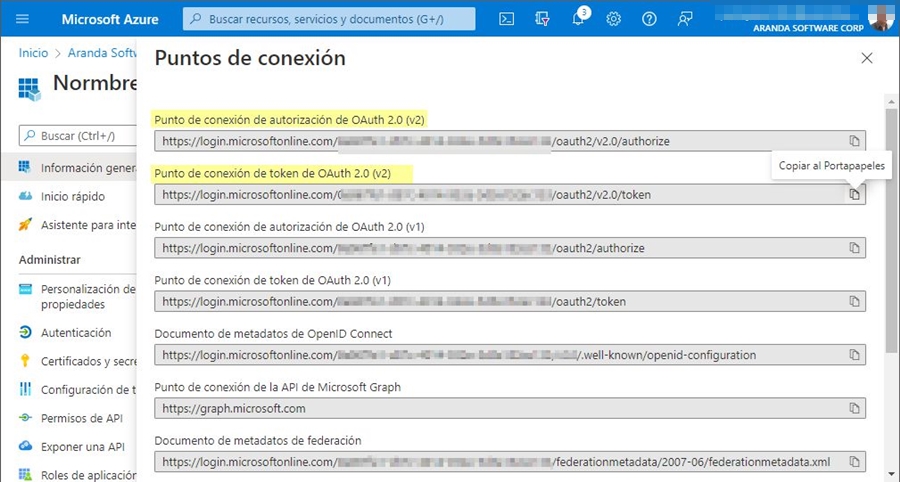Click the user account avatar

[x=880, y=18]
